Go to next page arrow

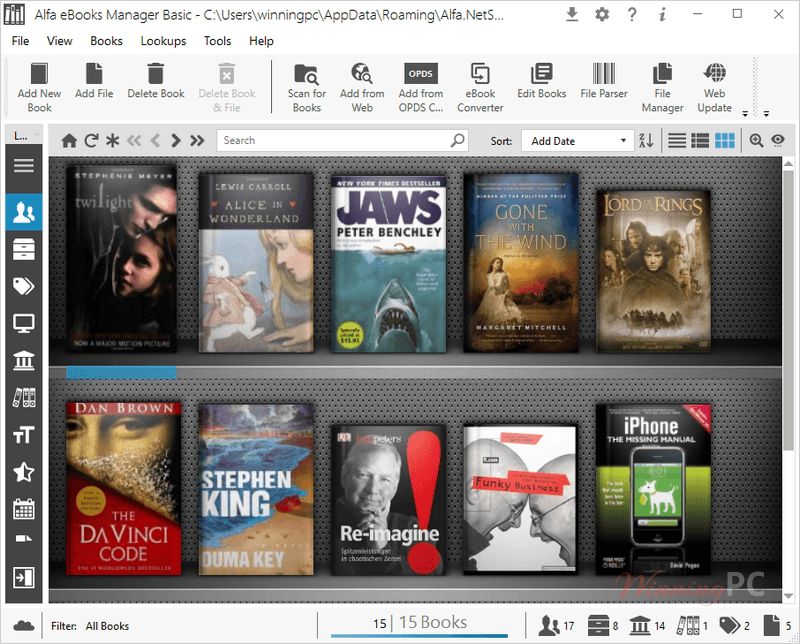(176, 140)
